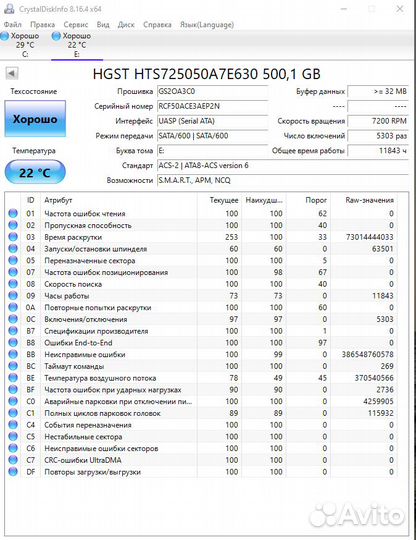416x540 pixels.
Task: Open the Правка menu
Action: pos(42,25)
